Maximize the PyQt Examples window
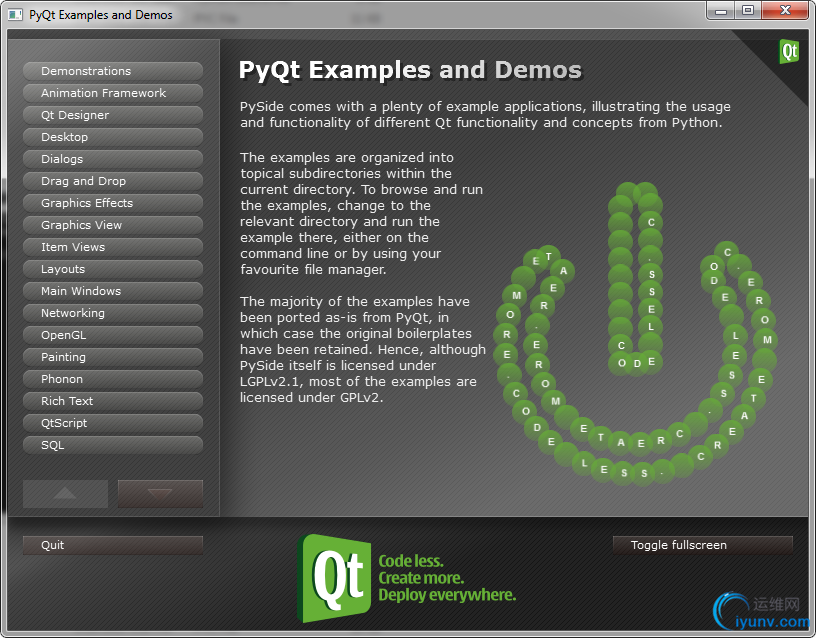Screen dimensions: 816x638 (748, 11)
